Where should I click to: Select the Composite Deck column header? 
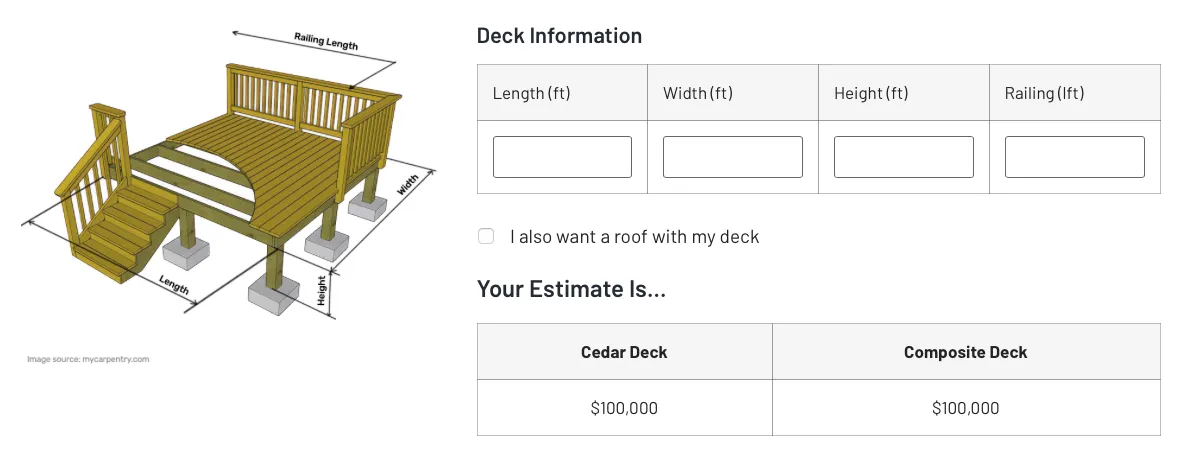point(965,352)
